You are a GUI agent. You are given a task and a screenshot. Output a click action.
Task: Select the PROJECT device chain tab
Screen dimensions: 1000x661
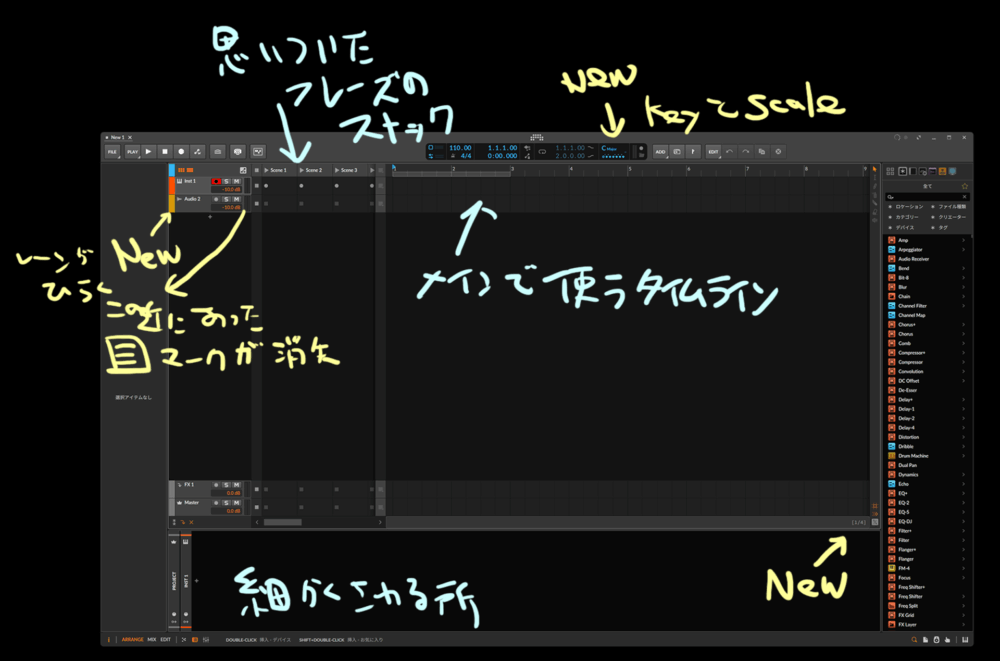[173, 581]
